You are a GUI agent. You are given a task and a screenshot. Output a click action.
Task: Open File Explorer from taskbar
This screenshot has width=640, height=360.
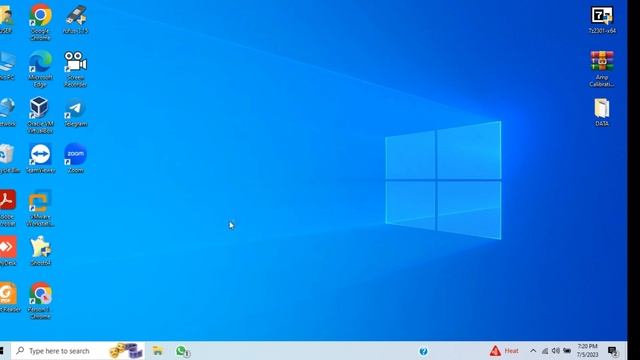tap(158, 351)
